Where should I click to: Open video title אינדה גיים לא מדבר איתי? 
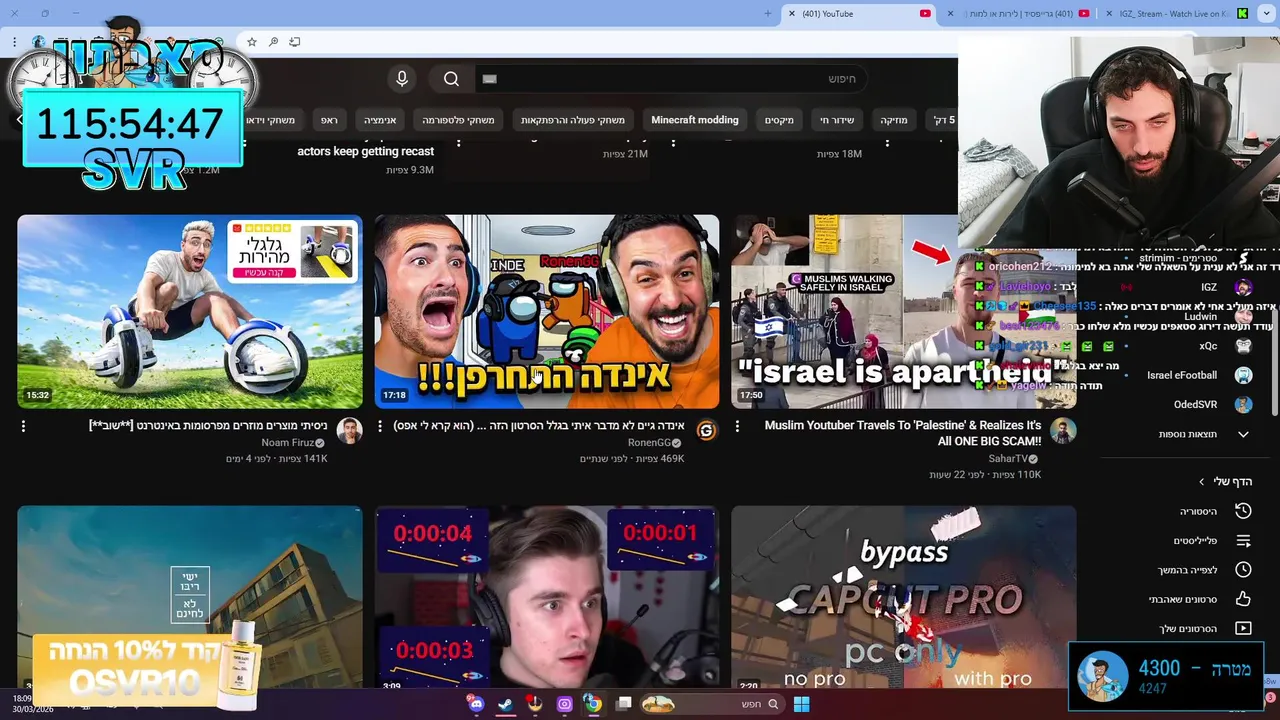[x=539, y=426]
